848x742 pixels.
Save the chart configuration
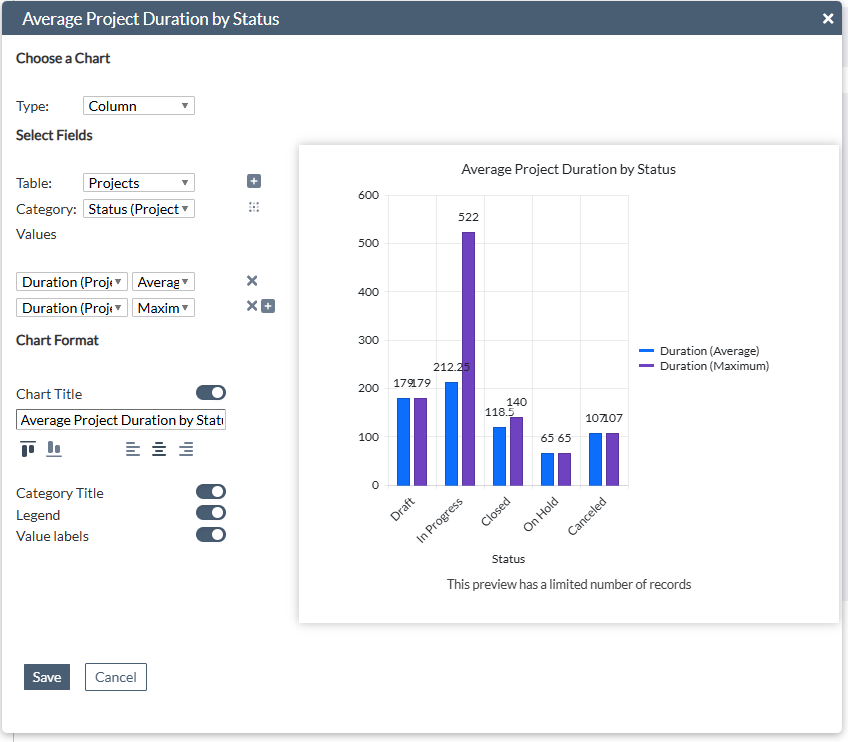[47, 677]
